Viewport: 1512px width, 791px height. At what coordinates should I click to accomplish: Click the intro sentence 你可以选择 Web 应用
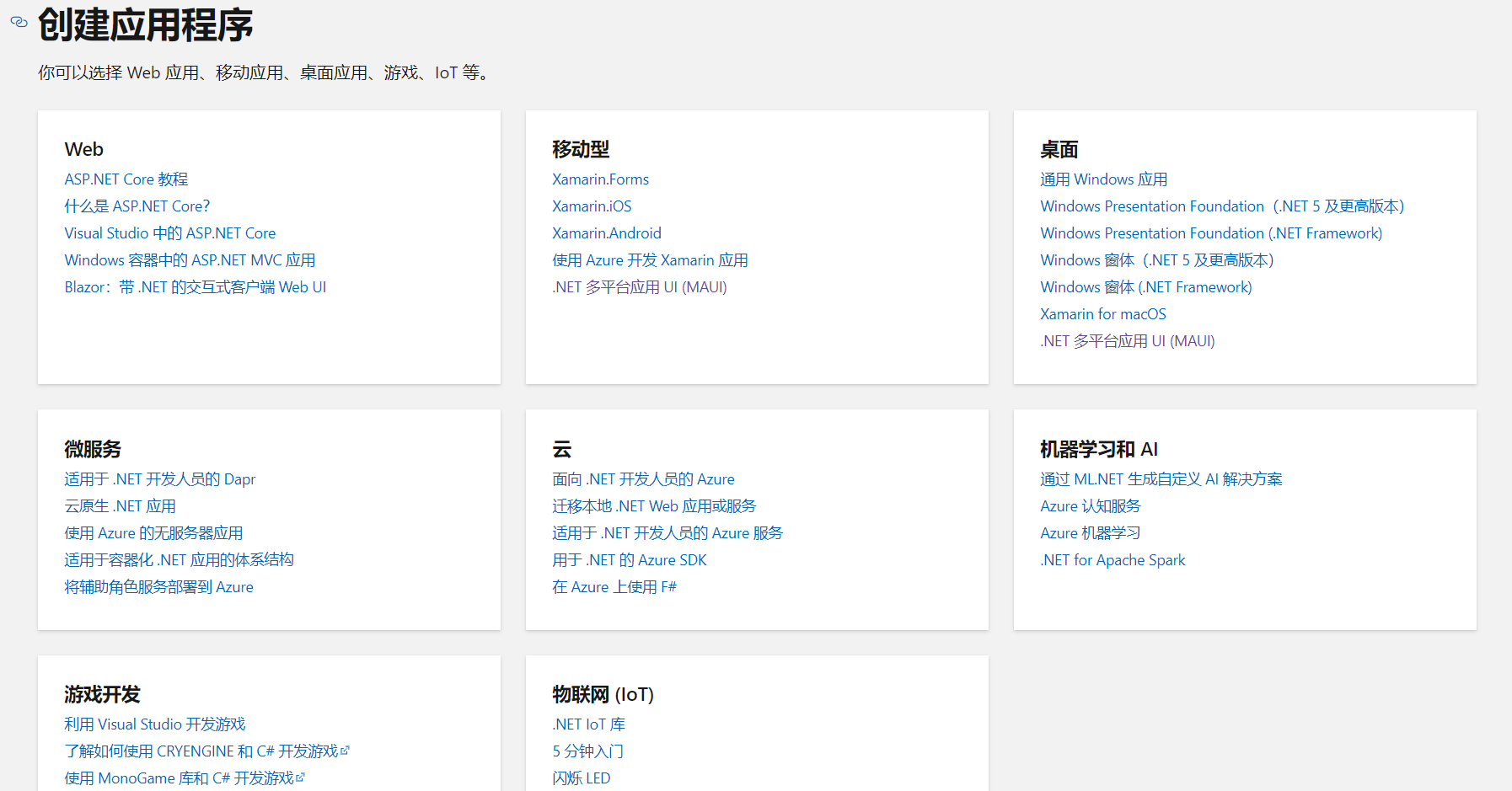[x=264, y=72]
